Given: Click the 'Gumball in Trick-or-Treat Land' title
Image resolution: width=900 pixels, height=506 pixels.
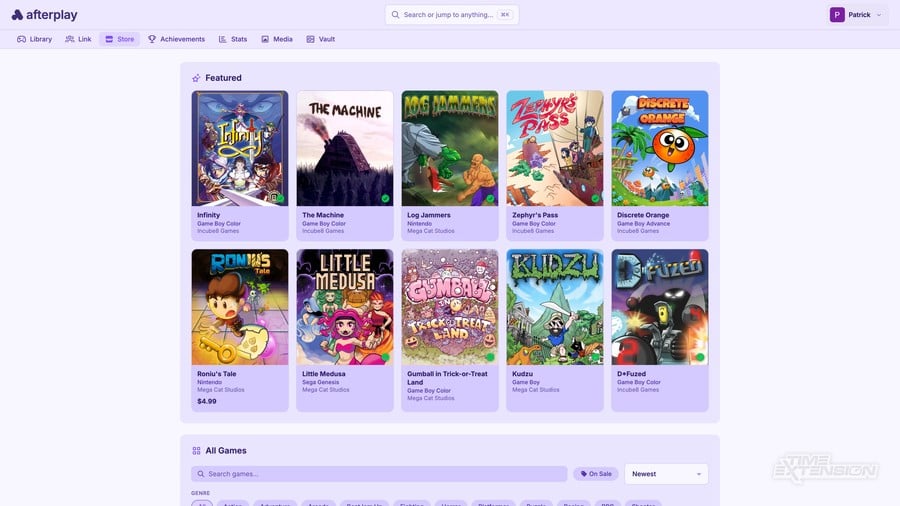Looking at the screenshot, I should 447,377.
